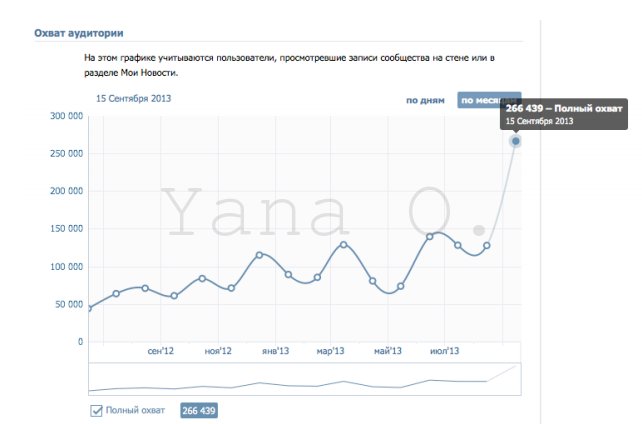Toggle the Полный охват checkbox
The height and width of the screenshot is (424, 642).
[97, 410]
